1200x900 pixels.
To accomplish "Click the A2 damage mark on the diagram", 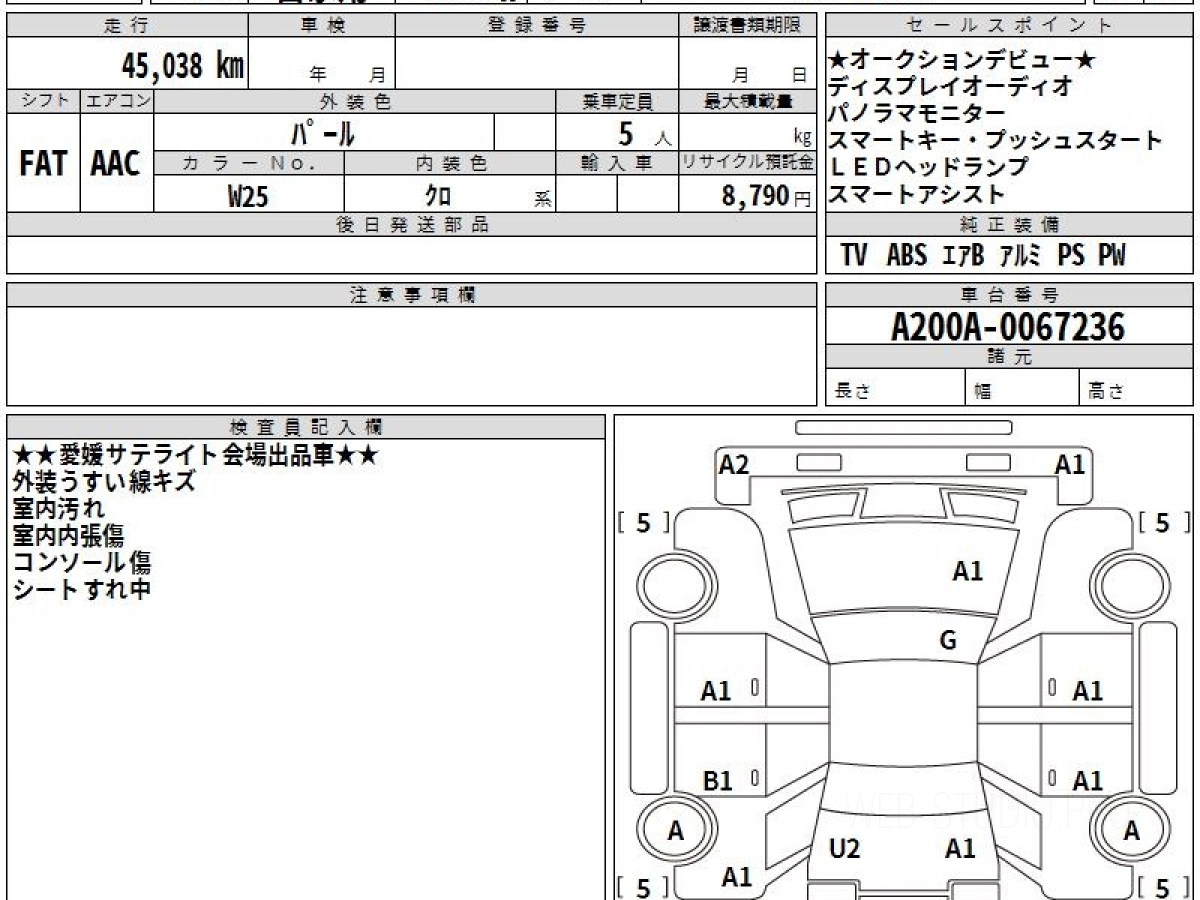I will (734, 464).
